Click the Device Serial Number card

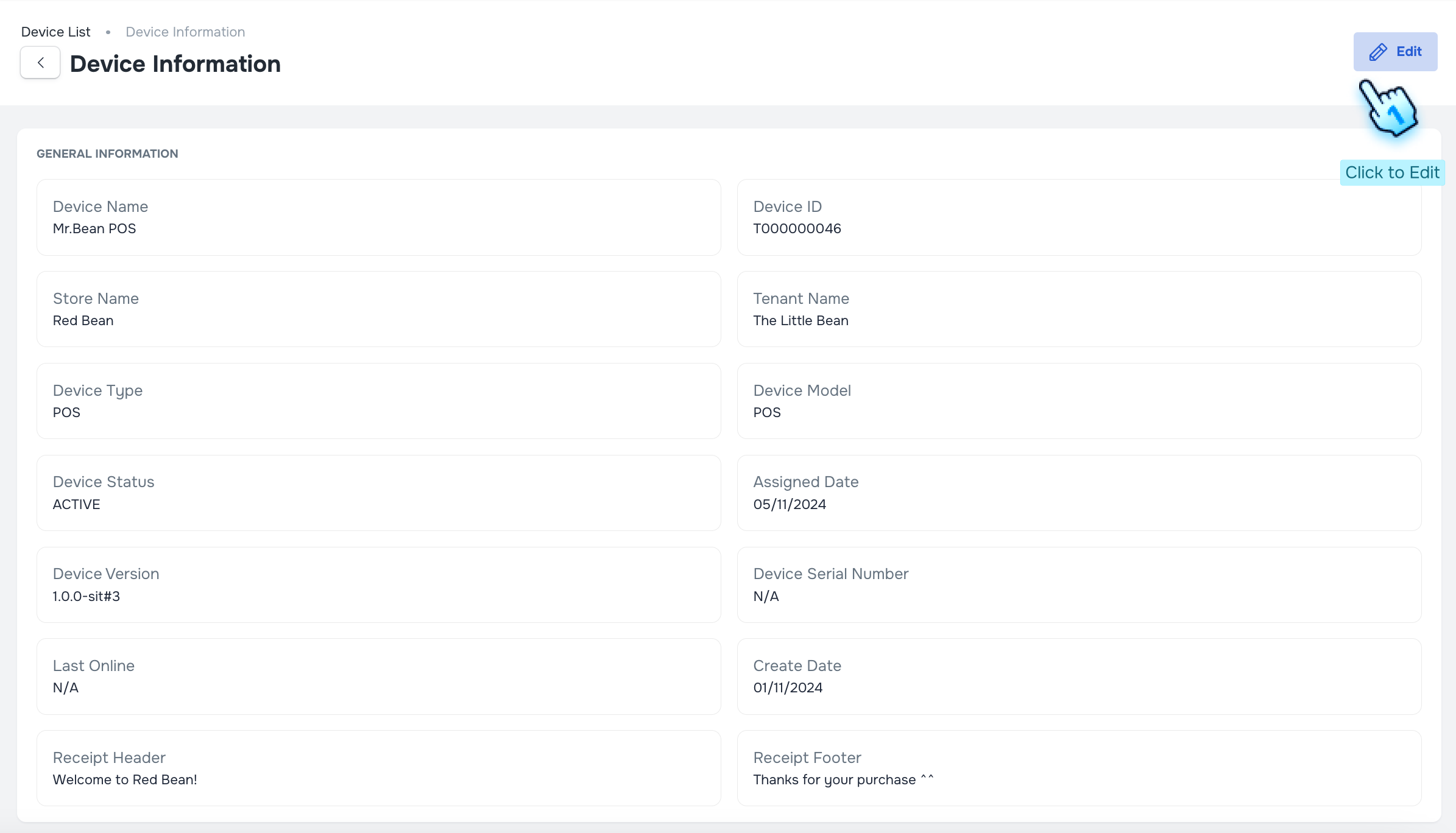1079,585
